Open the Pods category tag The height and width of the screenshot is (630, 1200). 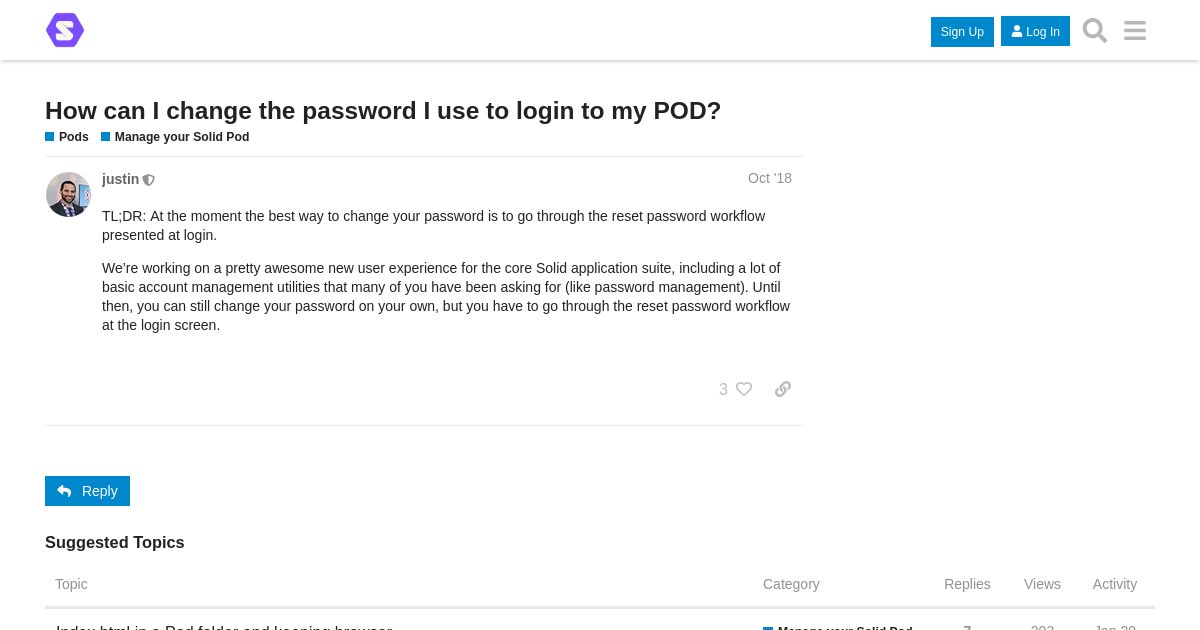pos(73,137)
